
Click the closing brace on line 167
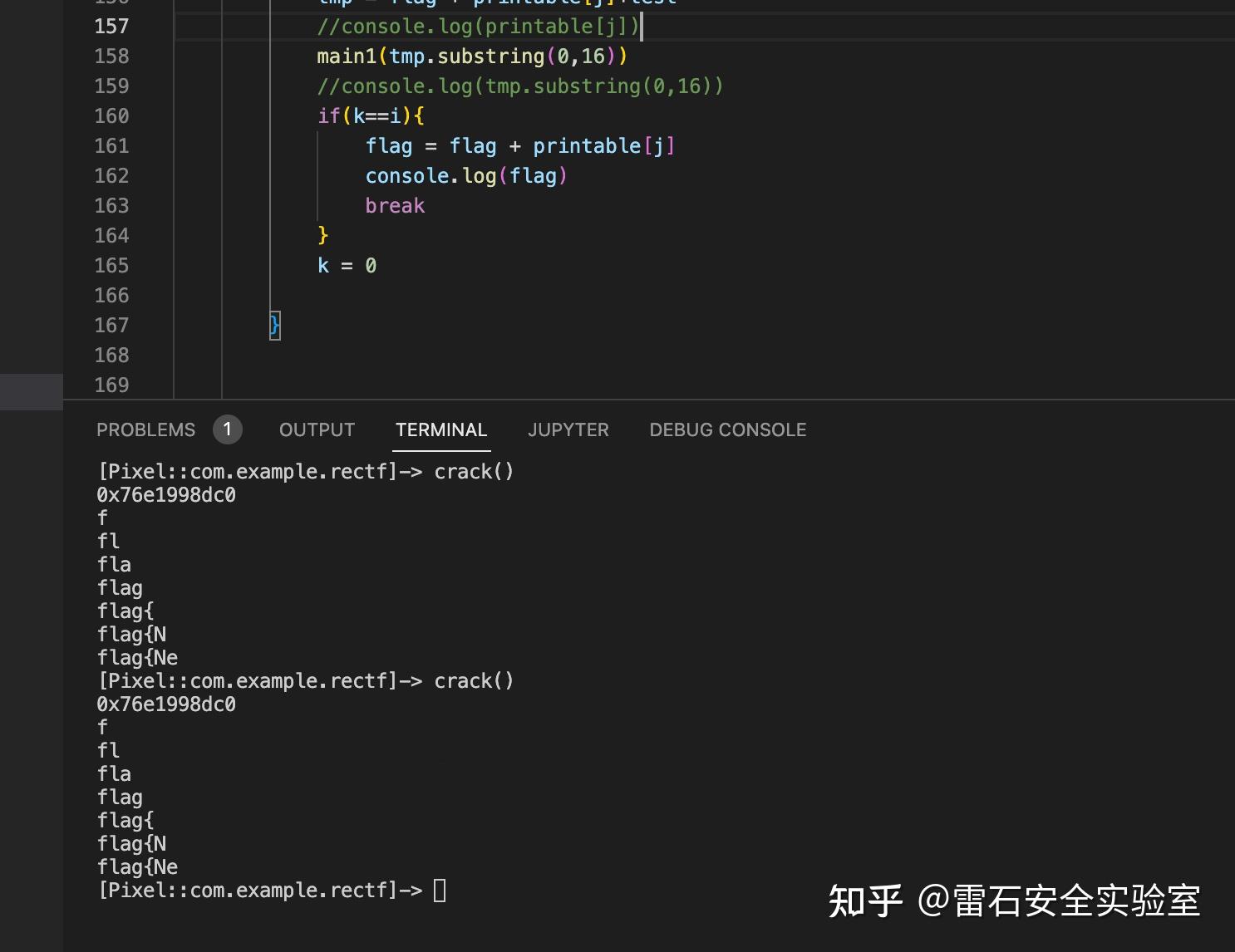click(273, 325)
